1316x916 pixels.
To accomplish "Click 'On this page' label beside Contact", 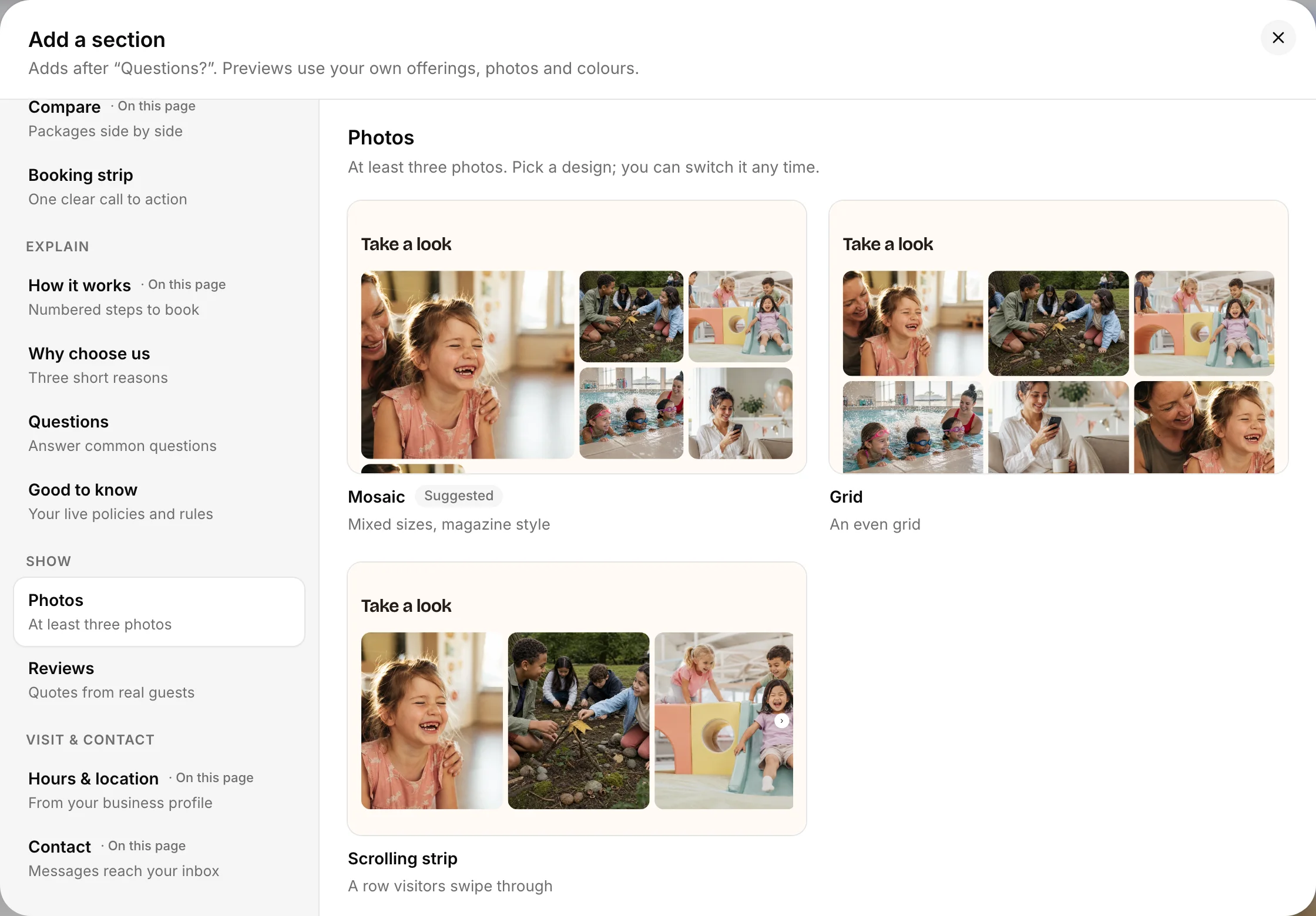I will (x=146, y=846).
